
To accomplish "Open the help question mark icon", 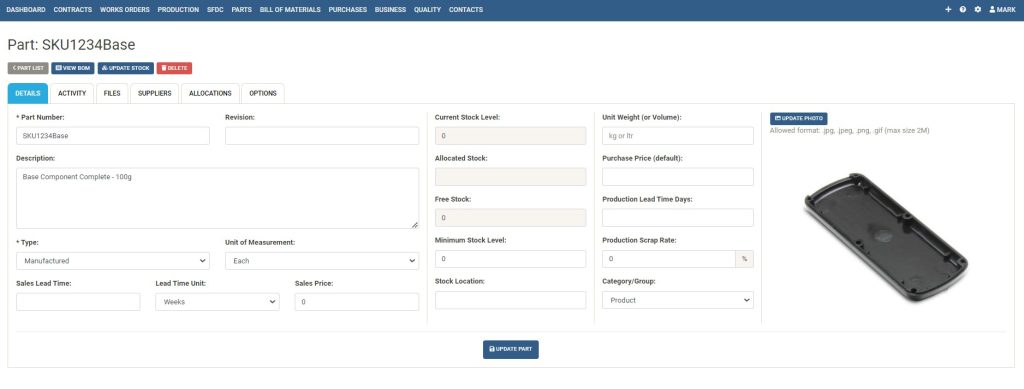I will click(963, 10).
